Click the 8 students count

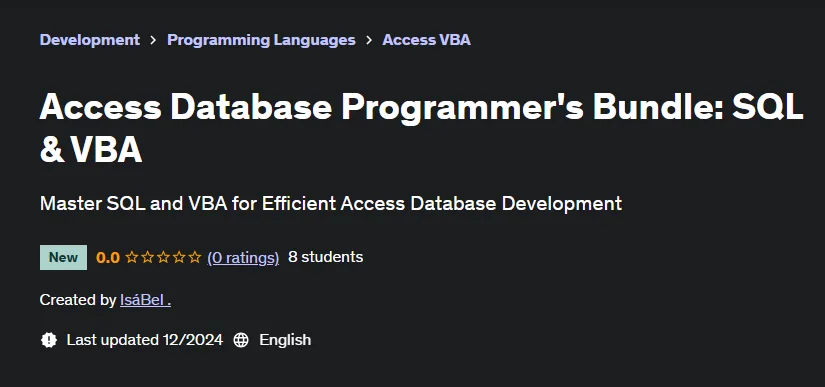(326, 257)
